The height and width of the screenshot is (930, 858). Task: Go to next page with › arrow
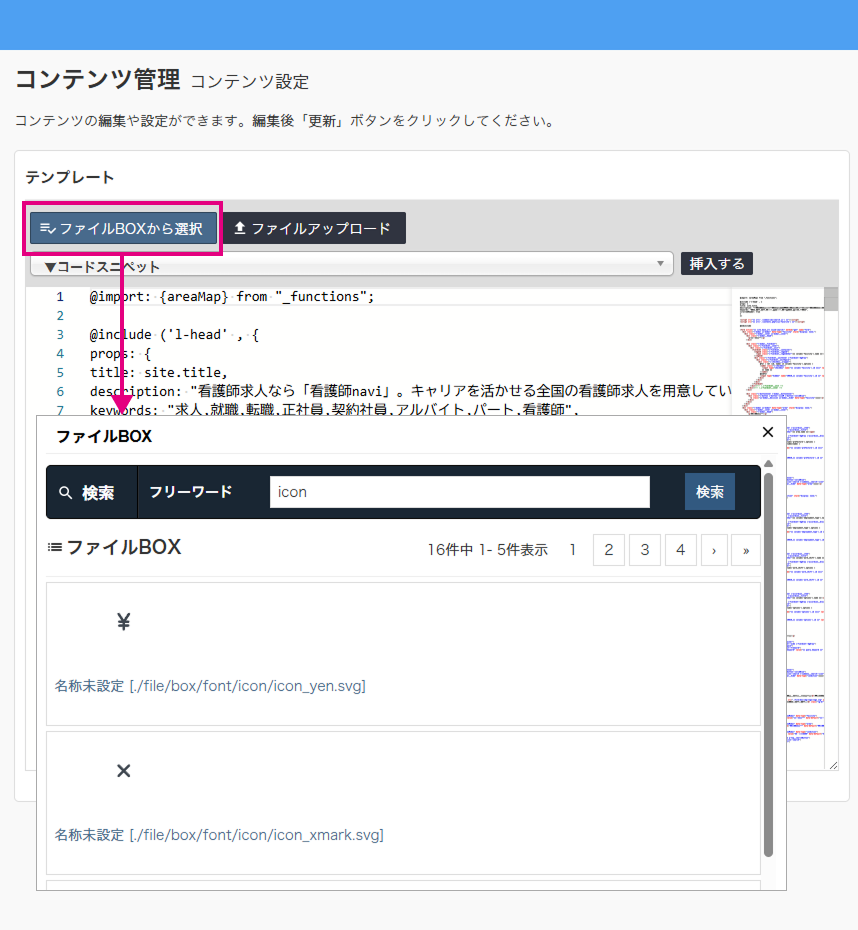coord(714,550)
